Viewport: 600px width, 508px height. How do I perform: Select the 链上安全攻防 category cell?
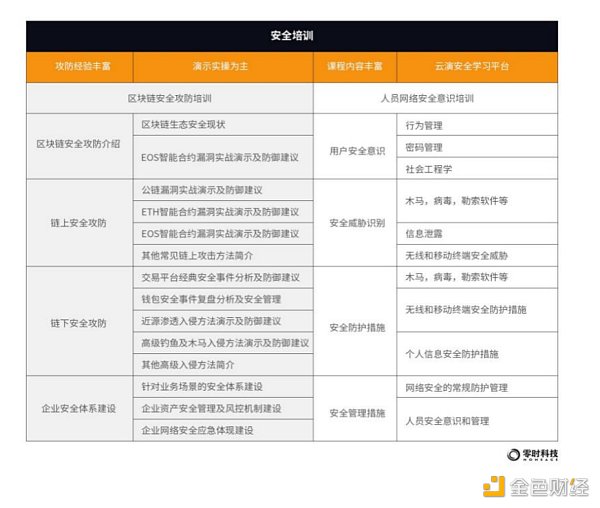coord(78,221)
